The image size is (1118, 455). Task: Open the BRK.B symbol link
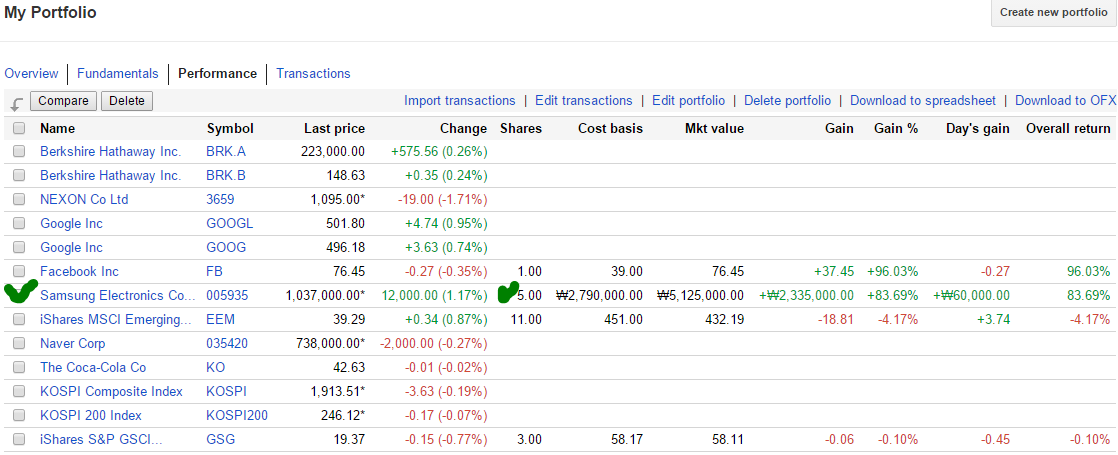click(x=224, y=175)
